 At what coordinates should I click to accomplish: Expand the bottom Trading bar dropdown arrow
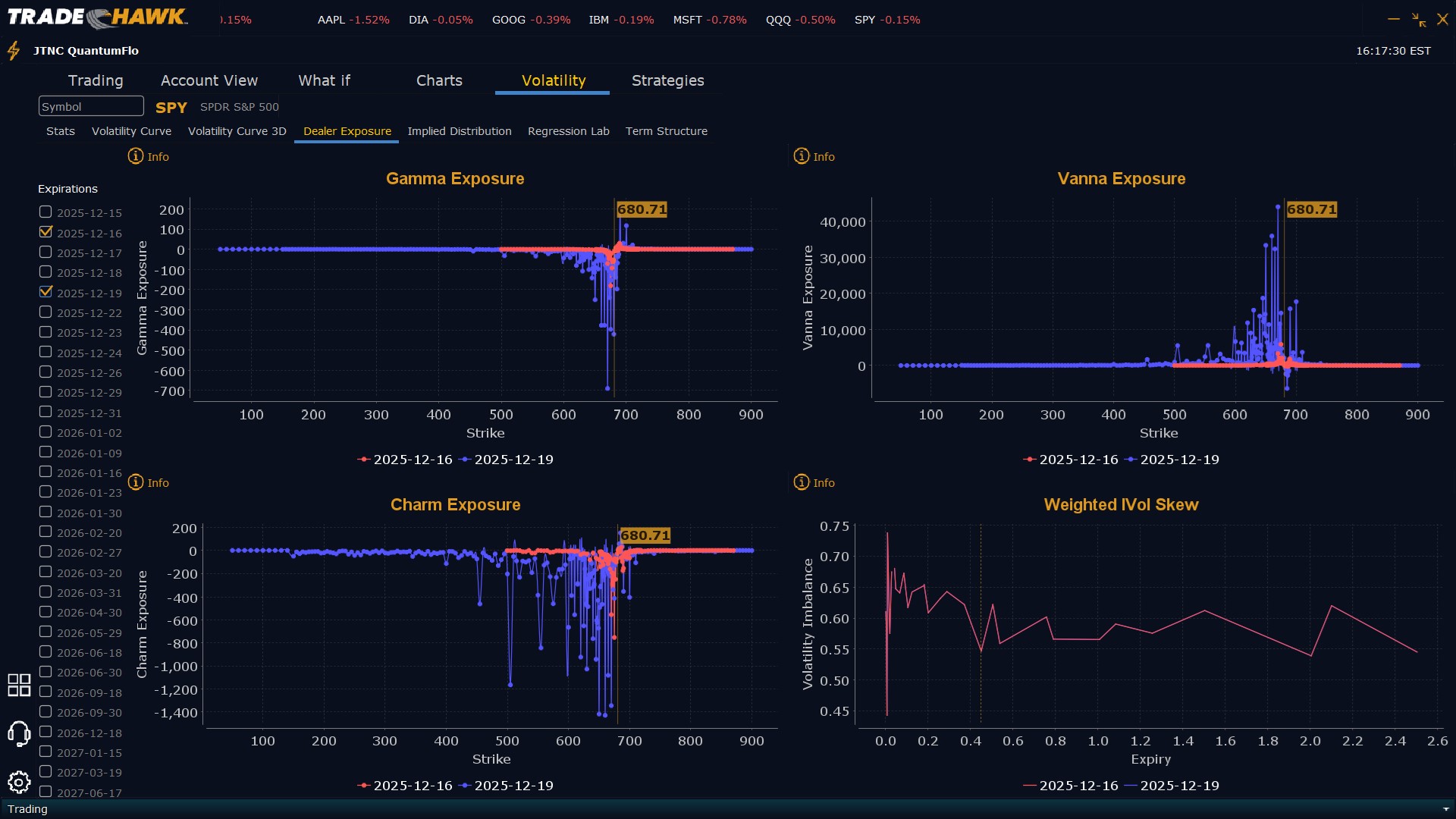1446,809
